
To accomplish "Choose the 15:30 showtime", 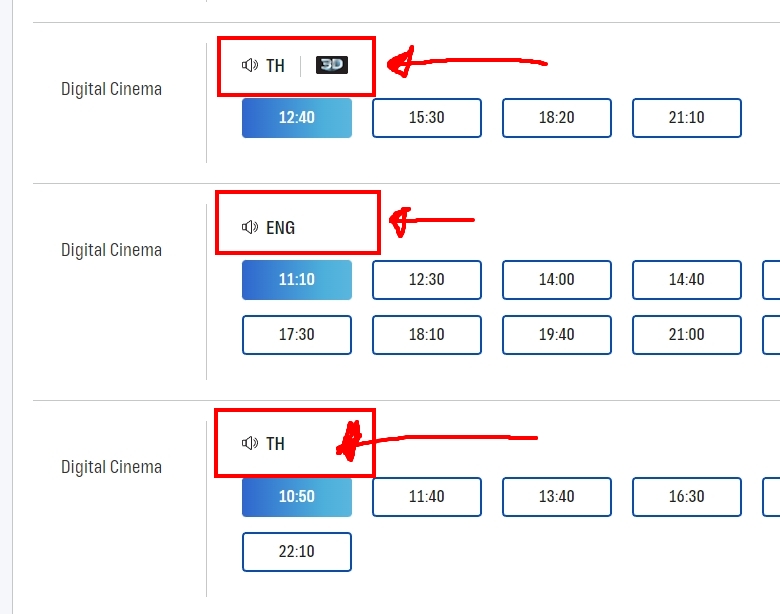I will click(x=427, y=118).
